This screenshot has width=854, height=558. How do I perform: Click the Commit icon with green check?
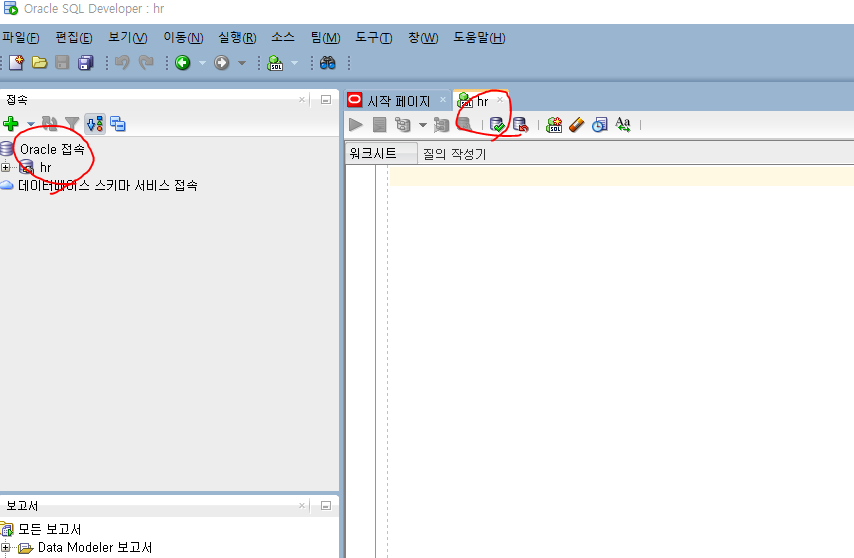coord(497,125)
